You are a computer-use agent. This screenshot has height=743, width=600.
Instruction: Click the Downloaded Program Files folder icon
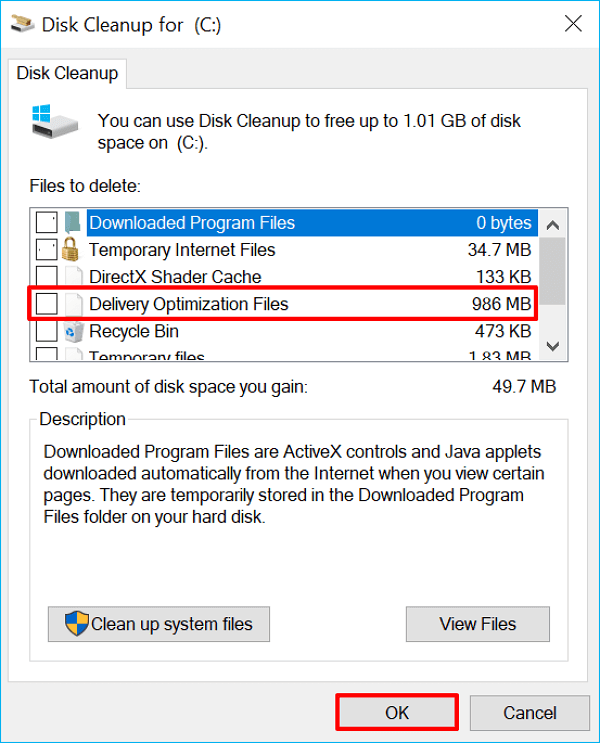pyautogui.click(x=73, y=223)
